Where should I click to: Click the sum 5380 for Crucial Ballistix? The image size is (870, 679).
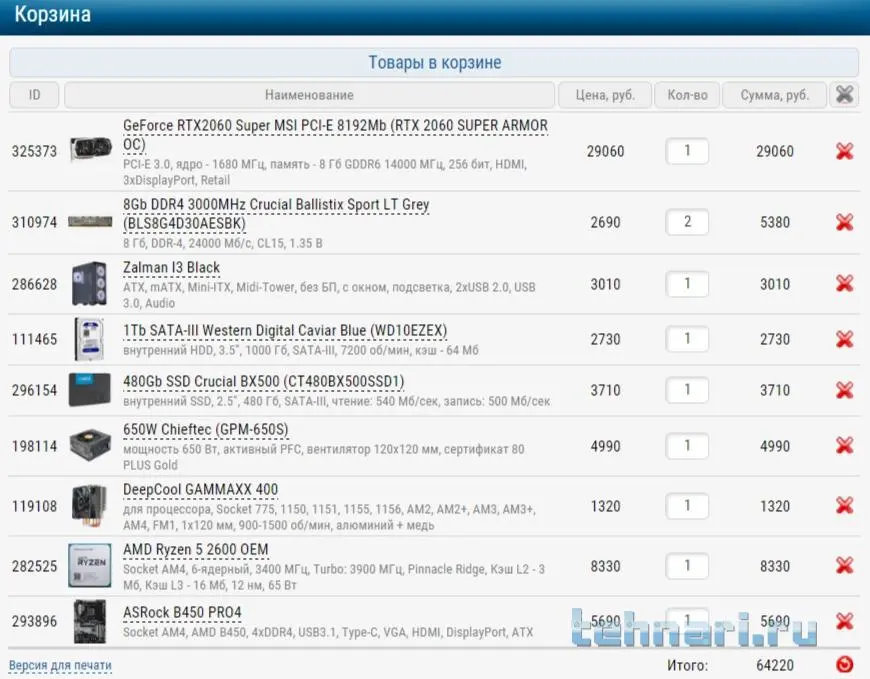(775, 222)
